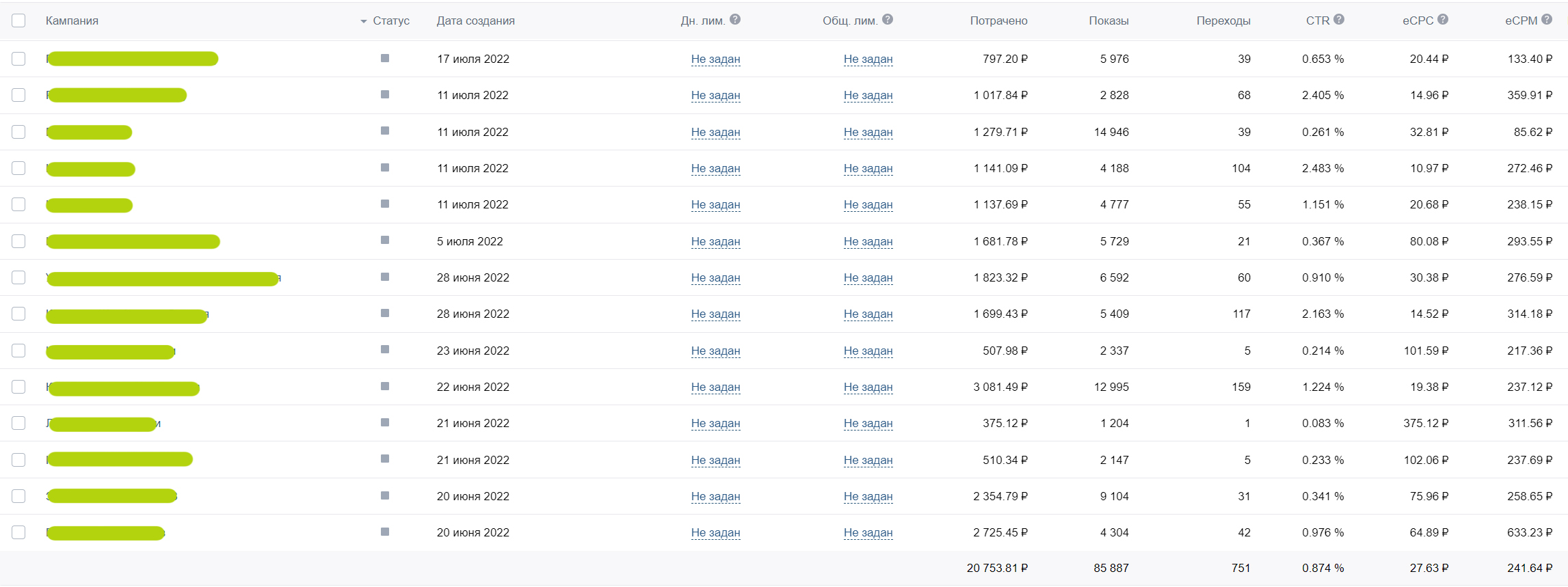
Task: Click the CTR column help icon
Action: (1339, 20)
